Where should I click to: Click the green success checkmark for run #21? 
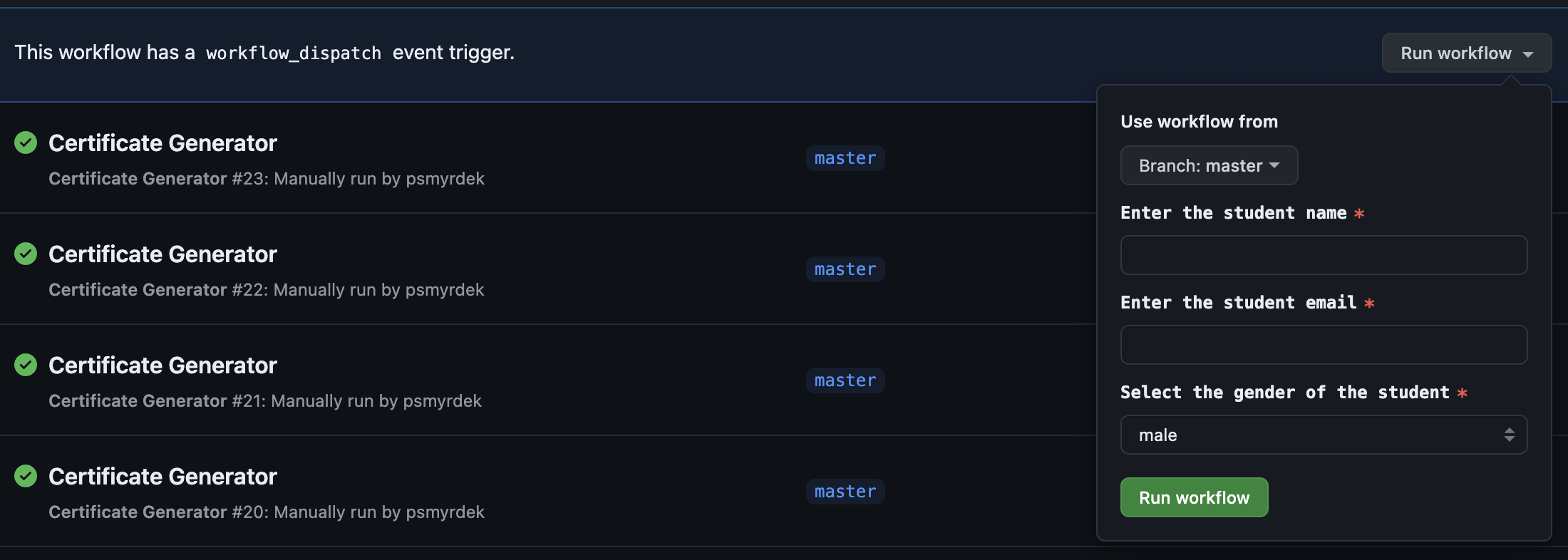click(x=26, y=365)
